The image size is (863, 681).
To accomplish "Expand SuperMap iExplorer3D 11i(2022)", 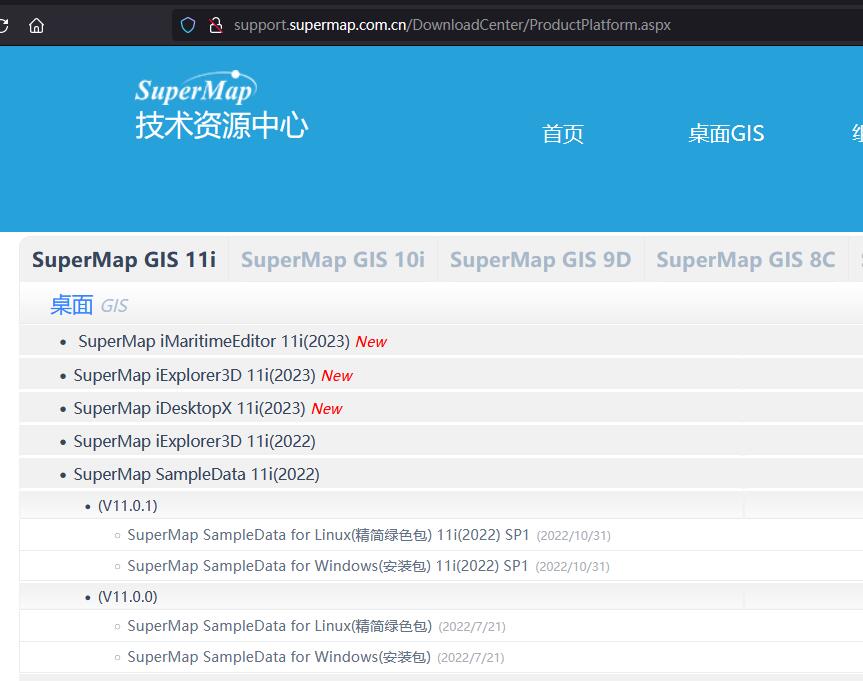I will pos(194,442).
